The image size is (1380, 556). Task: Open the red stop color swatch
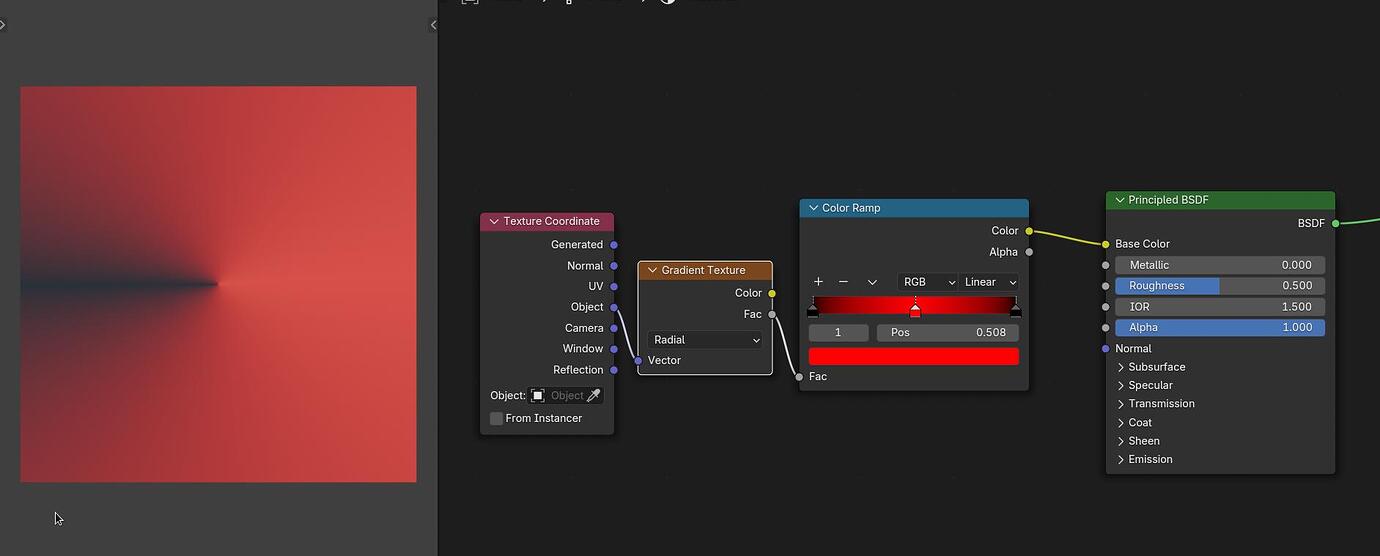tap(914, 356)
